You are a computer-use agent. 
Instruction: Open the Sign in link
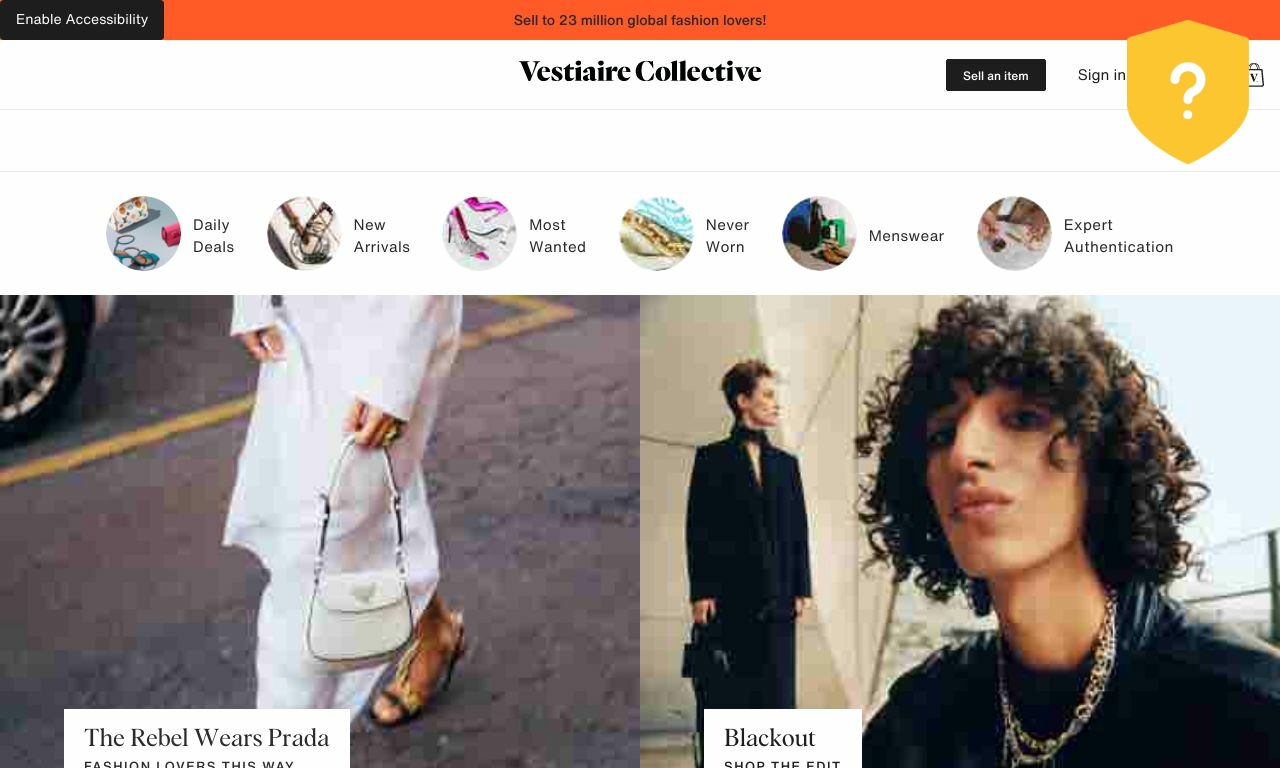(x=1101, y=75)
